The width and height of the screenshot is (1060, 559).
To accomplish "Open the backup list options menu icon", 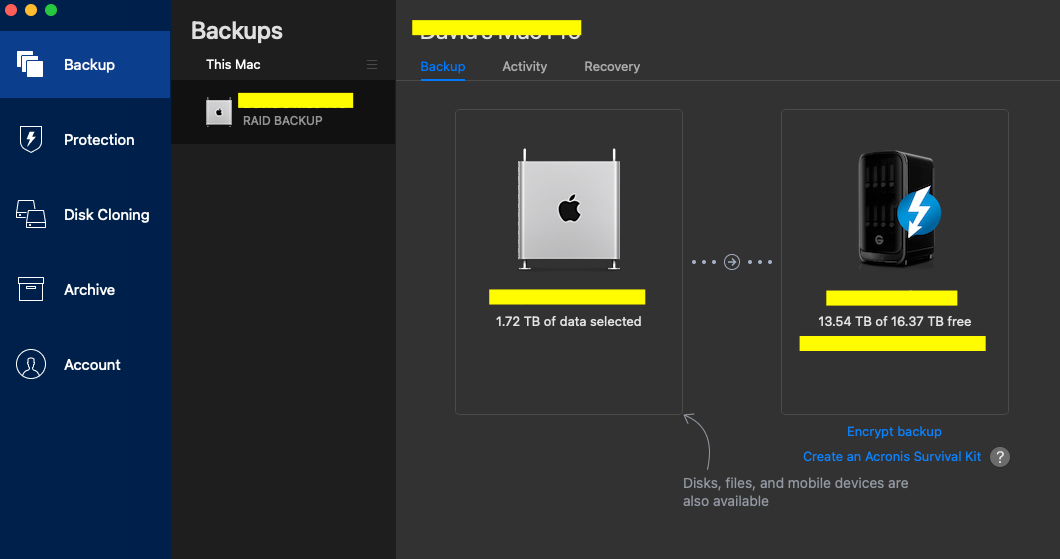I will coord(372,64).
